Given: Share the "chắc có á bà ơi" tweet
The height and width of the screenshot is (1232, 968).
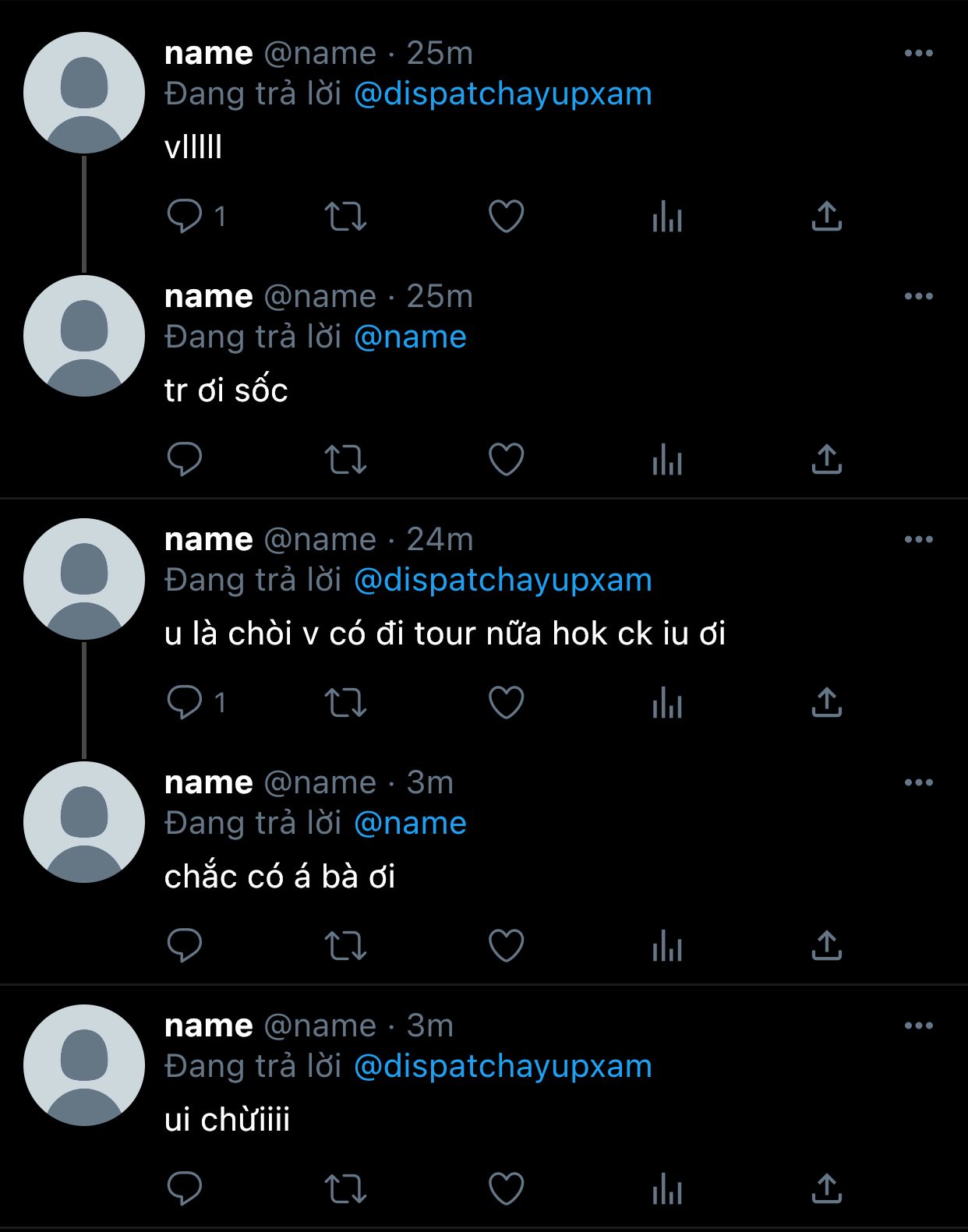Looking at the screenshot, I should 827,945.
